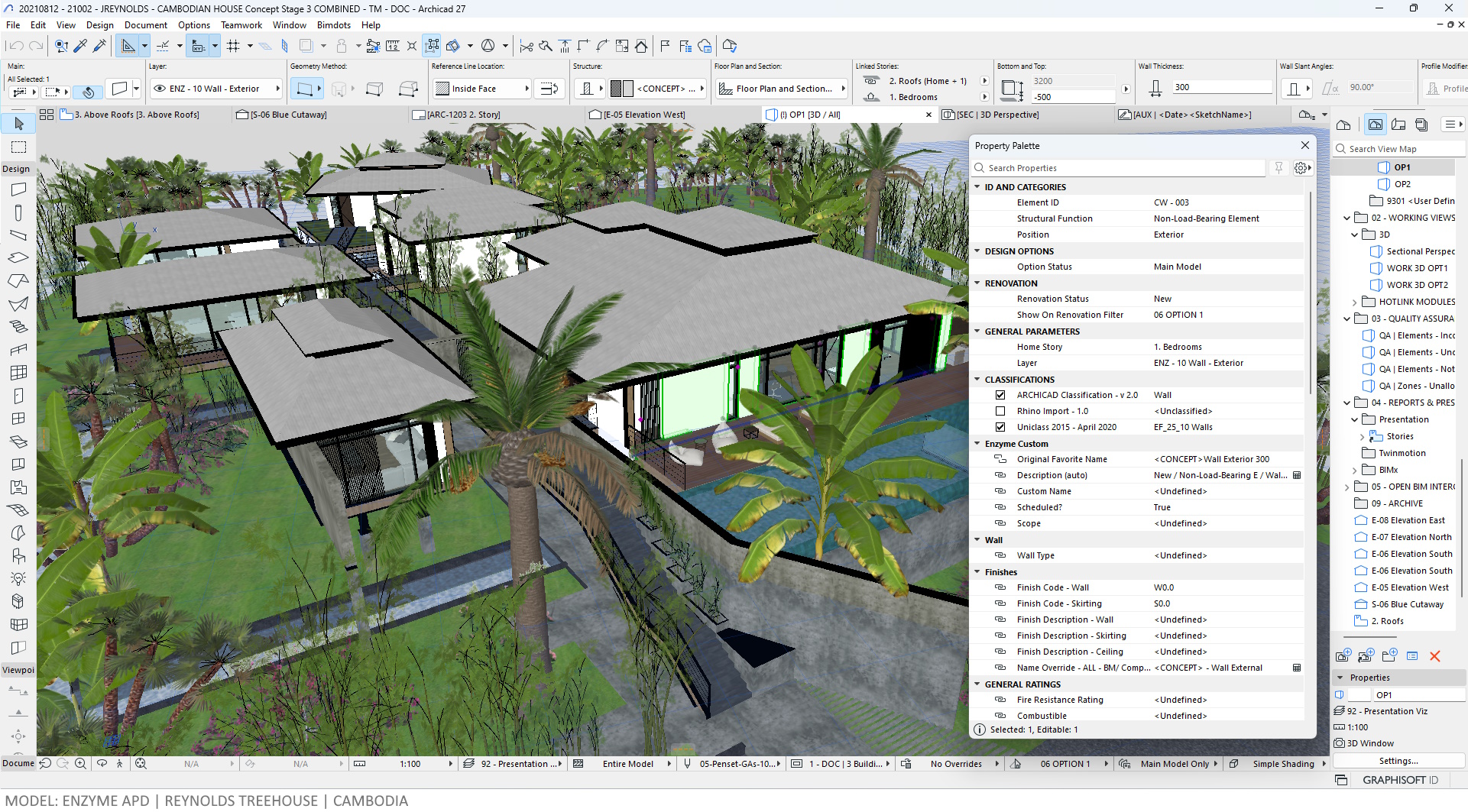
Task: Toggle Uniclass 2015 - April 2020 checkbox
Action: (1000, 428)
